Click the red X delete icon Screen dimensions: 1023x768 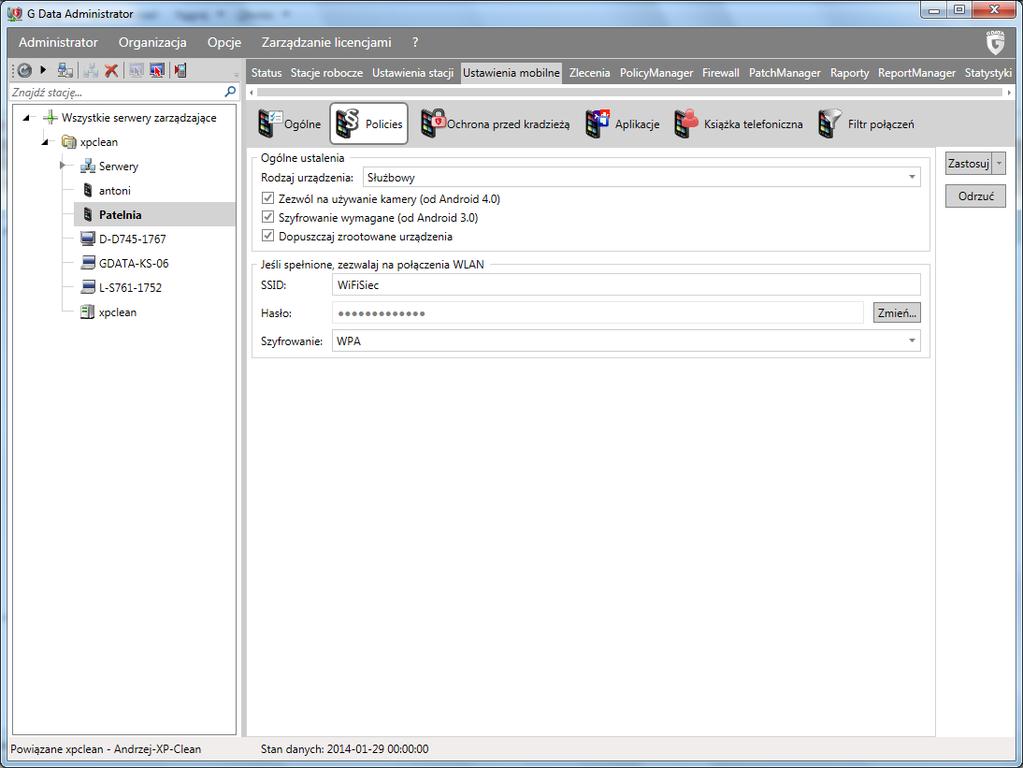(x=112, y=70)
